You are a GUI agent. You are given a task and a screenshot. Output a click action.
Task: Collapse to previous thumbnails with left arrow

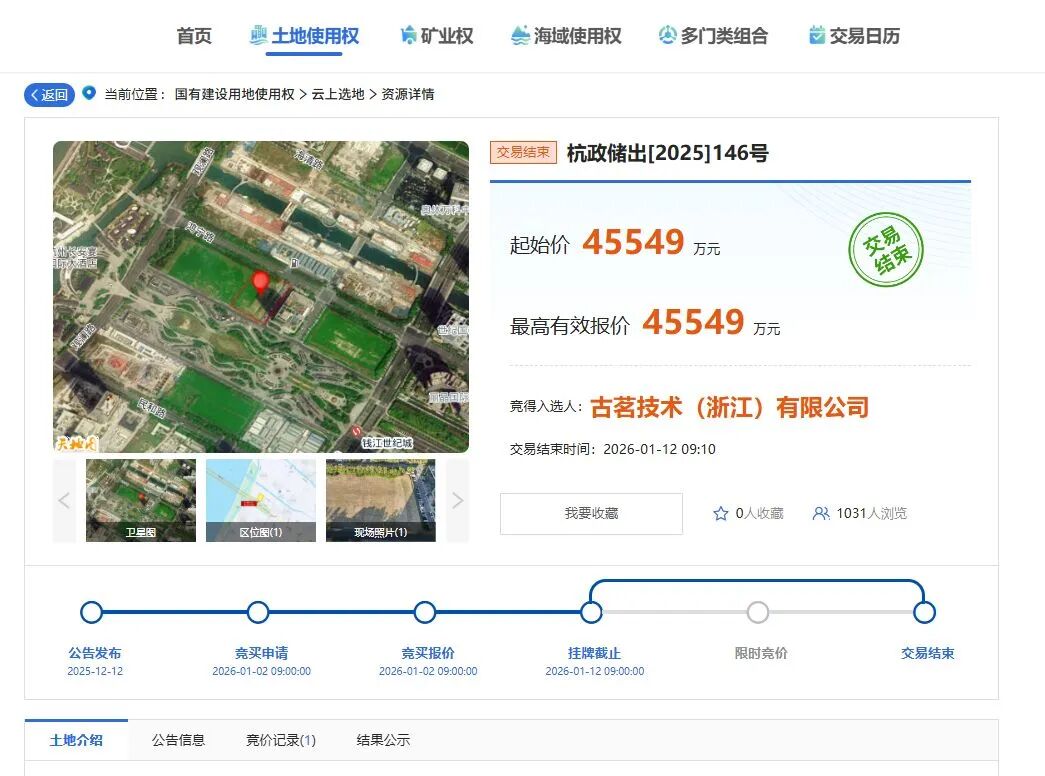pyautogui.click(x=64, y=500)
